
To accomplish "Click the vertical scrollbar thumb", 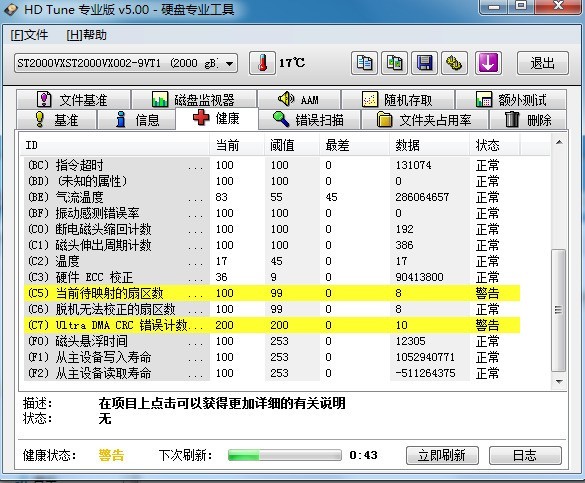I will (559, 310).
